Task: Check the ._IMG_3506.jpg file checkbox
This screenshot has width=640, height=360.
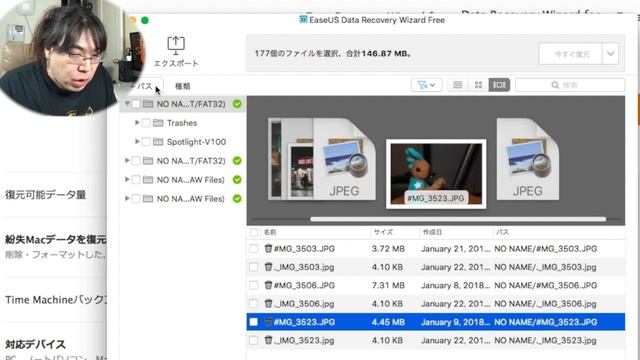Action: coord(254,304)
